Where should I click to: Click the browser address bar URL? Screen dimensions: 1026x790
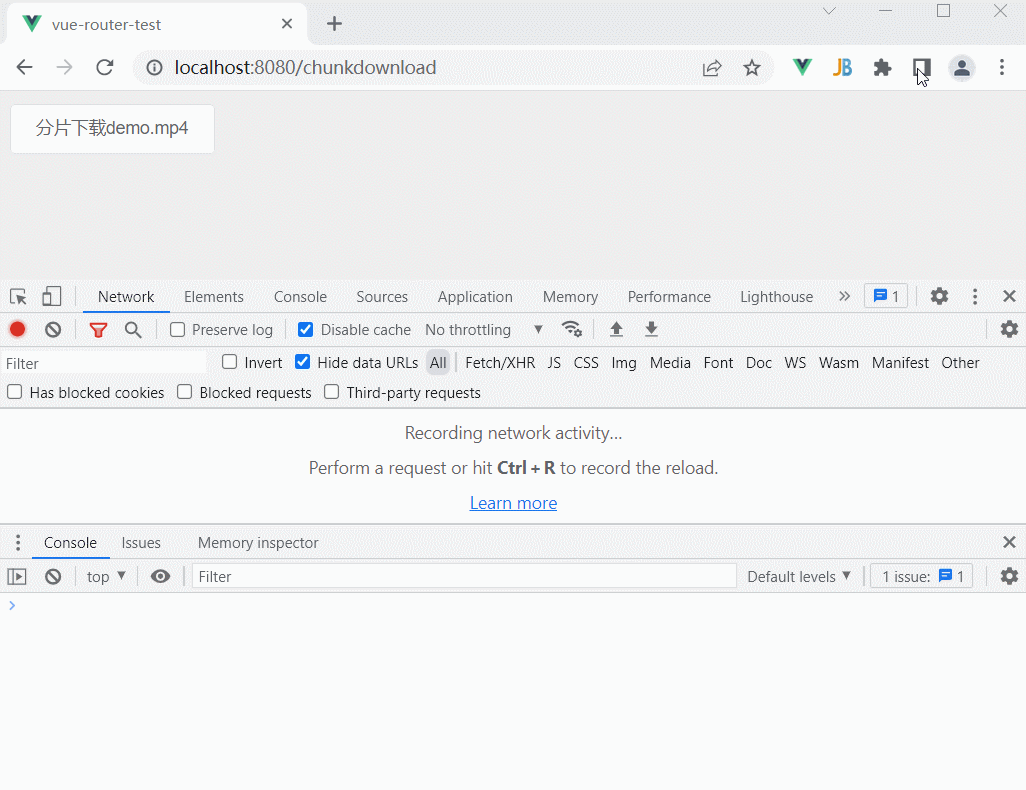click(x=305, y=67)
